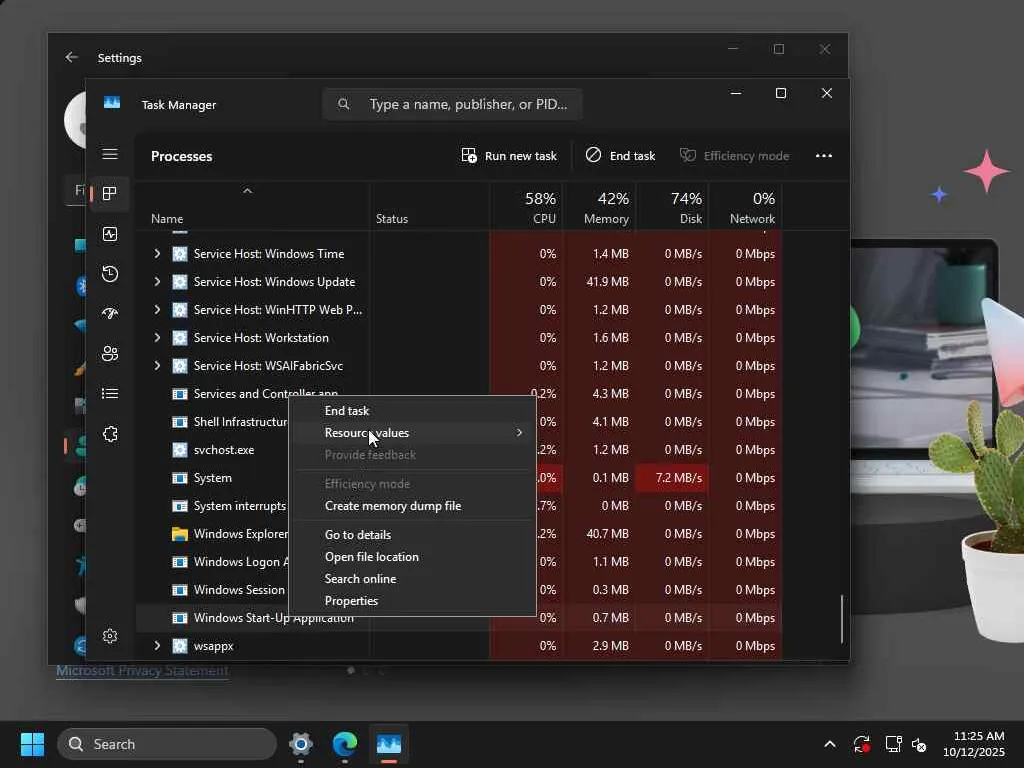The image size is (1024, 768).
Task: Select the Windows Start-Up Application row
Action: [x=458, y=618]
